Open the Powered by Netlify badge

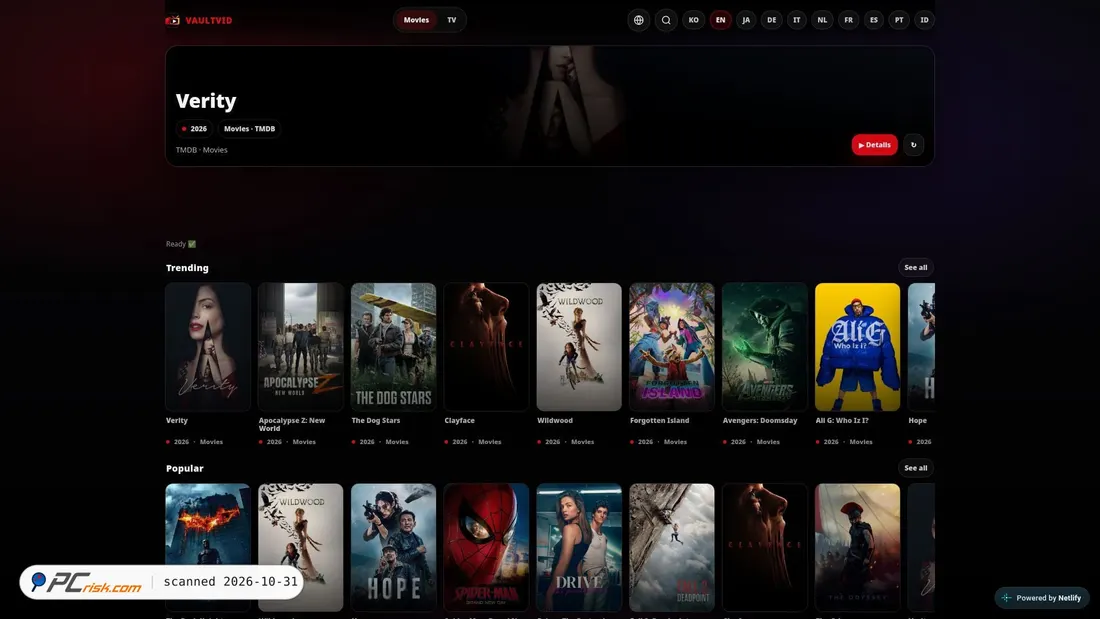coord(1042,598)
